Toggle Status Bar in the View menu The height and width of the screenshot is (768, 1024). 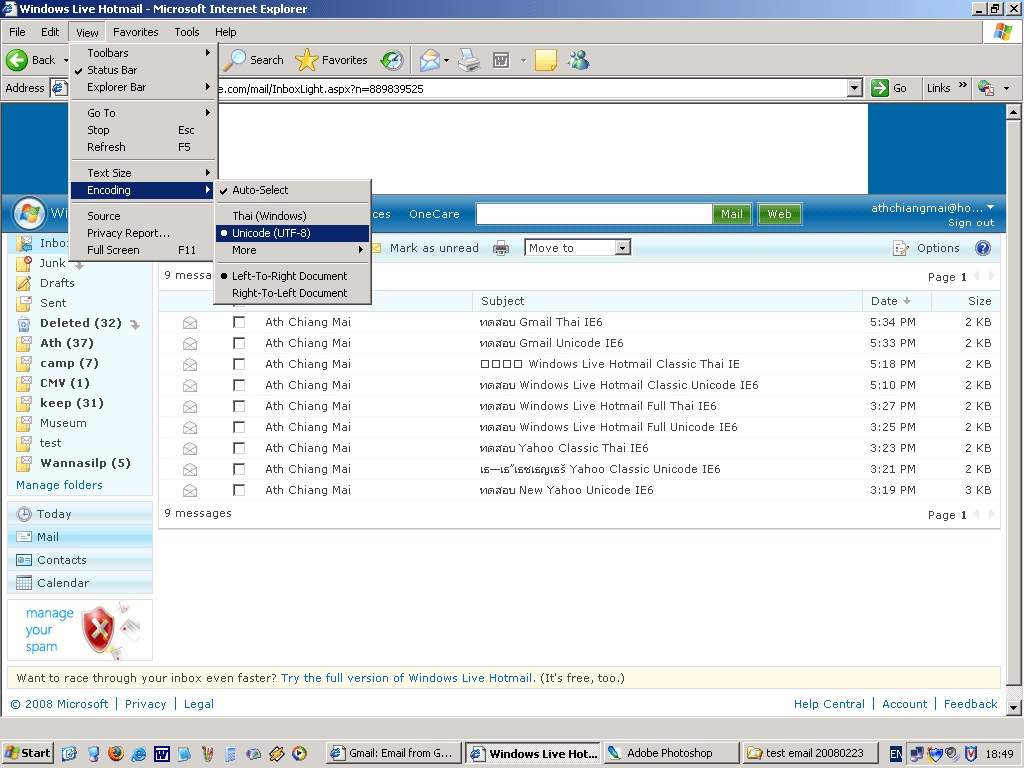click(143, 70)
